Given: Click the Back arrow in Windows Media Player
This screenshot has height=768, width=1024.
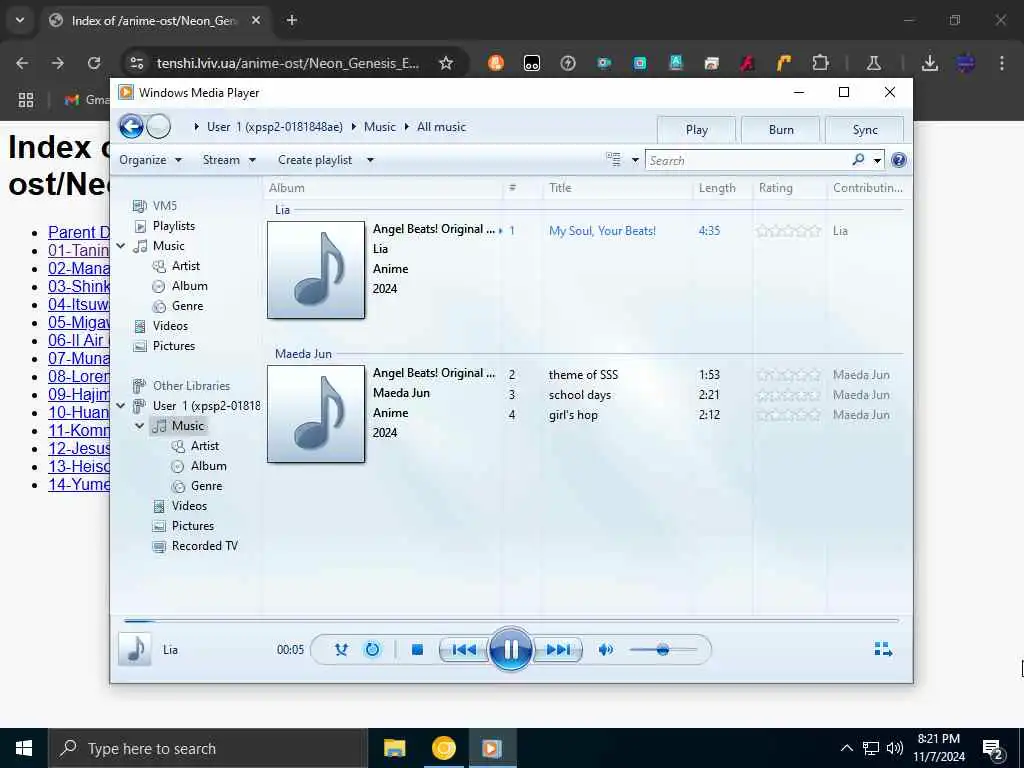Looking at the screenshot, I should [x=131, y=127].
